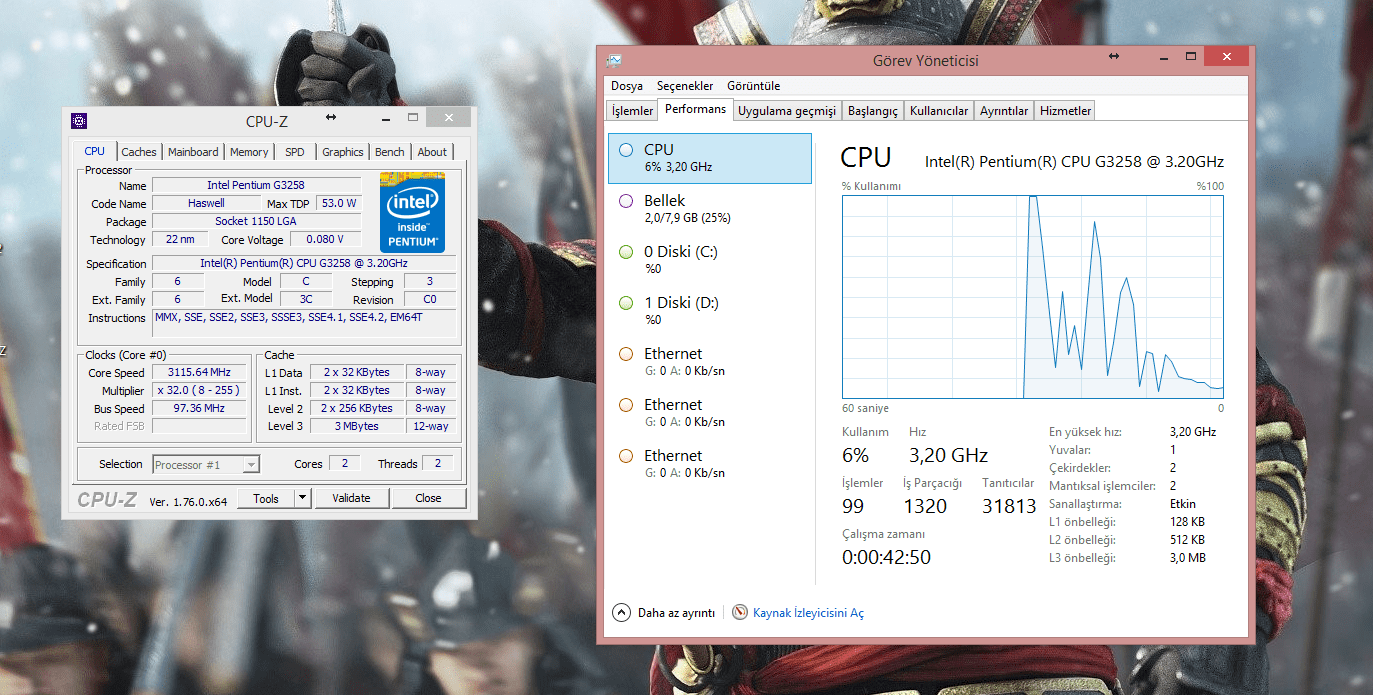Open the Görüntüle menu
This screenshot has width=1373, height=695.
pos(754,86)
